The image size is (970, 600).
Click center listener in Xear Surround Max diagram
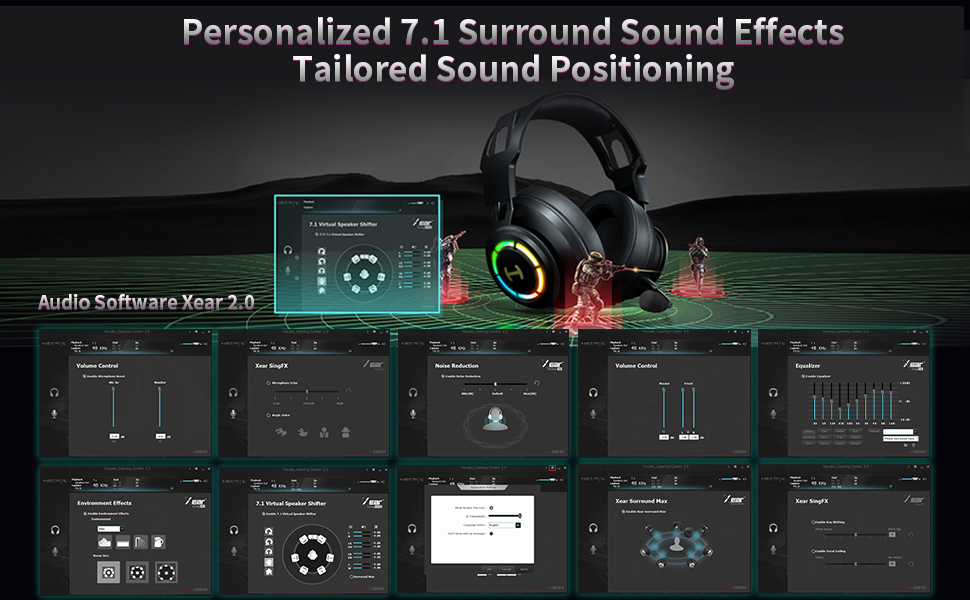[677, 544]
